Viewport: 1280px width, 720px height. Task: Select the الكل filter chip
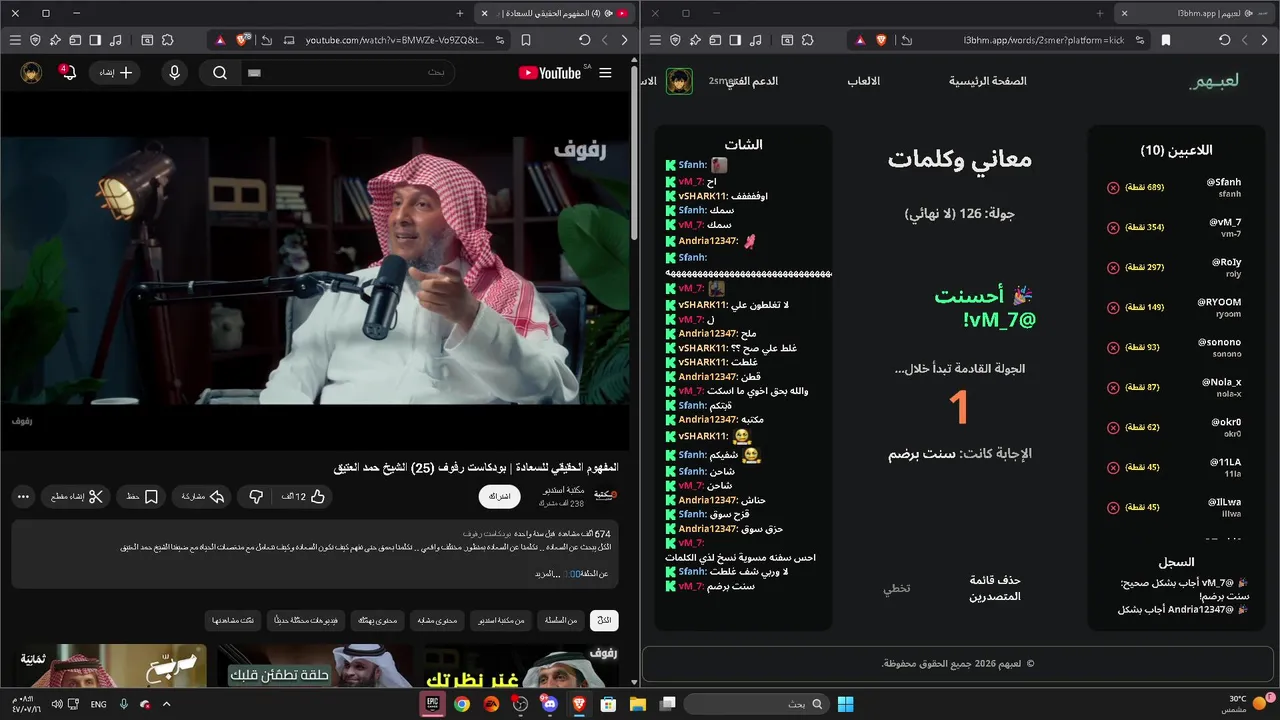(x=604, y=621)
